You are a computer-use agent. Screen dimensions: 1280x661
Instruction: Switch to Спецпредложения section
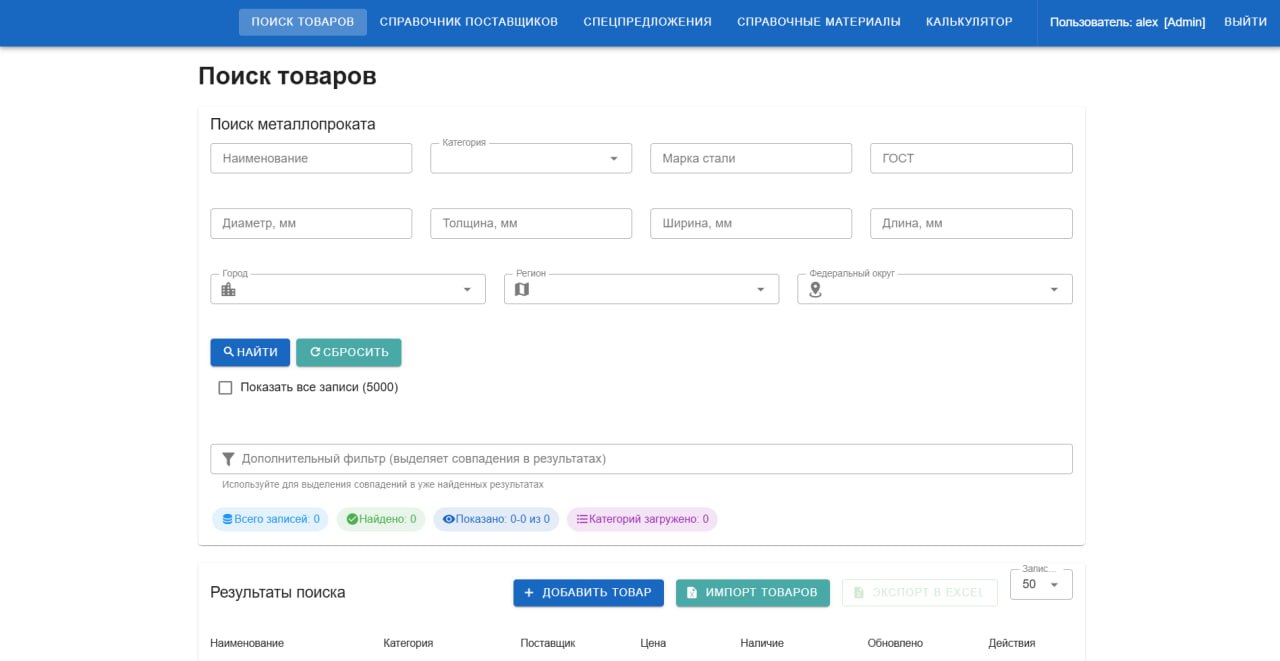coord(648,22)
